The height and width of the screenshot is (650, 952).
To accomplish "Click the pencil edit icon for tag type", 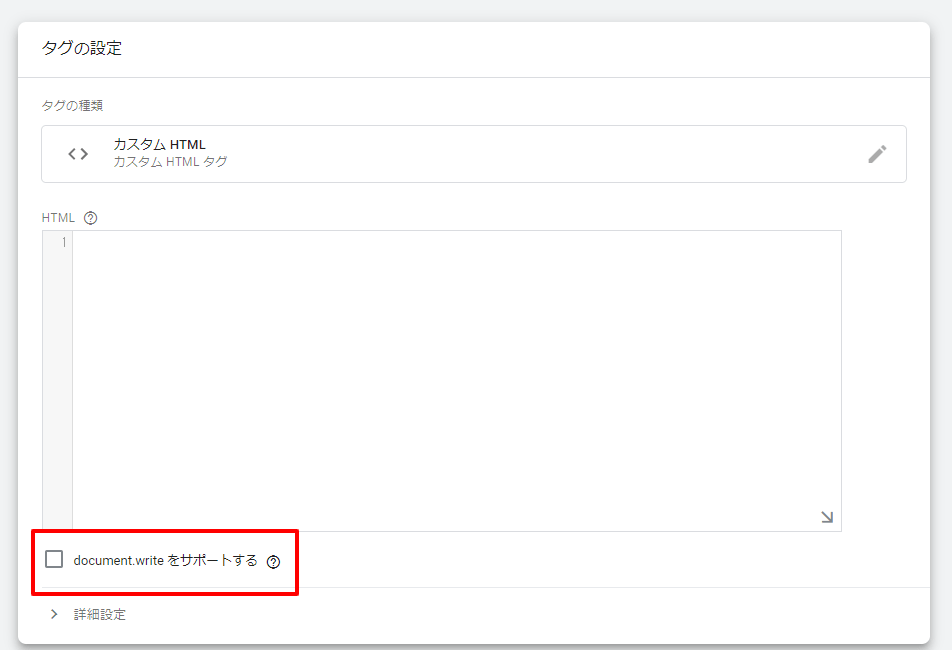I will (877, 154).
